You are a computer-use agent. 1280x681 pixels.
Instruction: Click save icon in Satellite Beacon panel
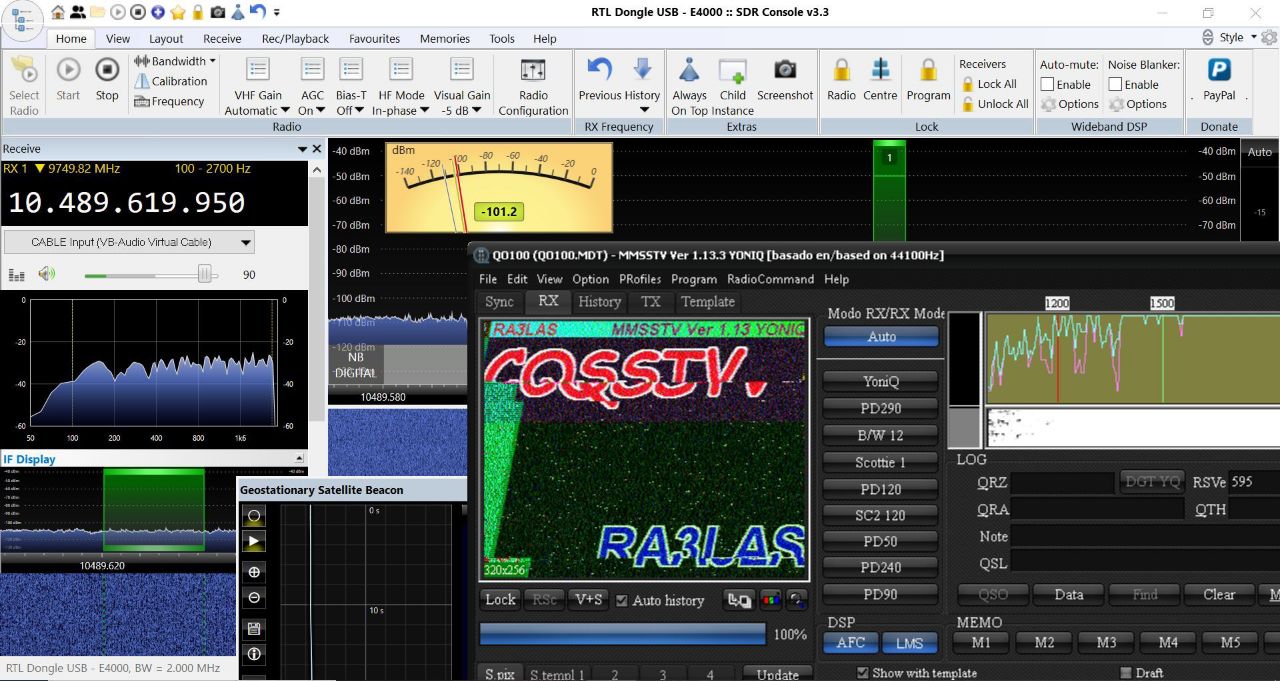pyautogui.click(x=254, y=628)
